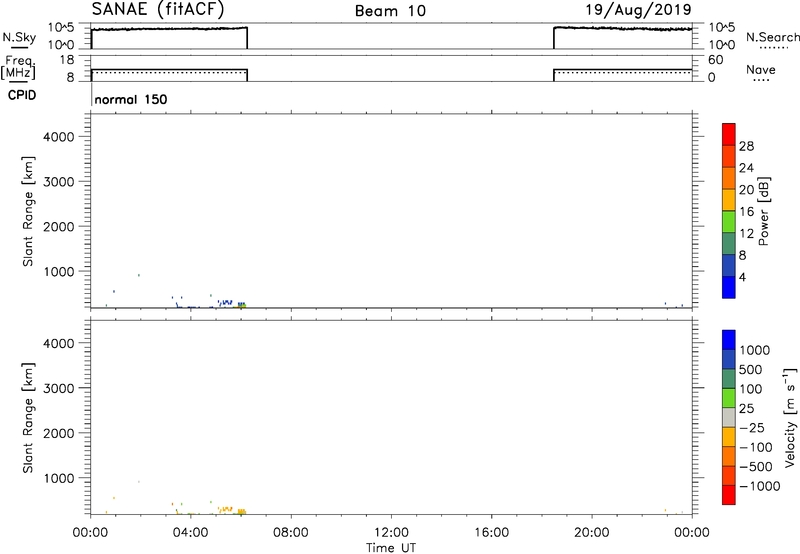Click the 'SANAE (fitACF)' title text
800x554 pixels.
158,9
